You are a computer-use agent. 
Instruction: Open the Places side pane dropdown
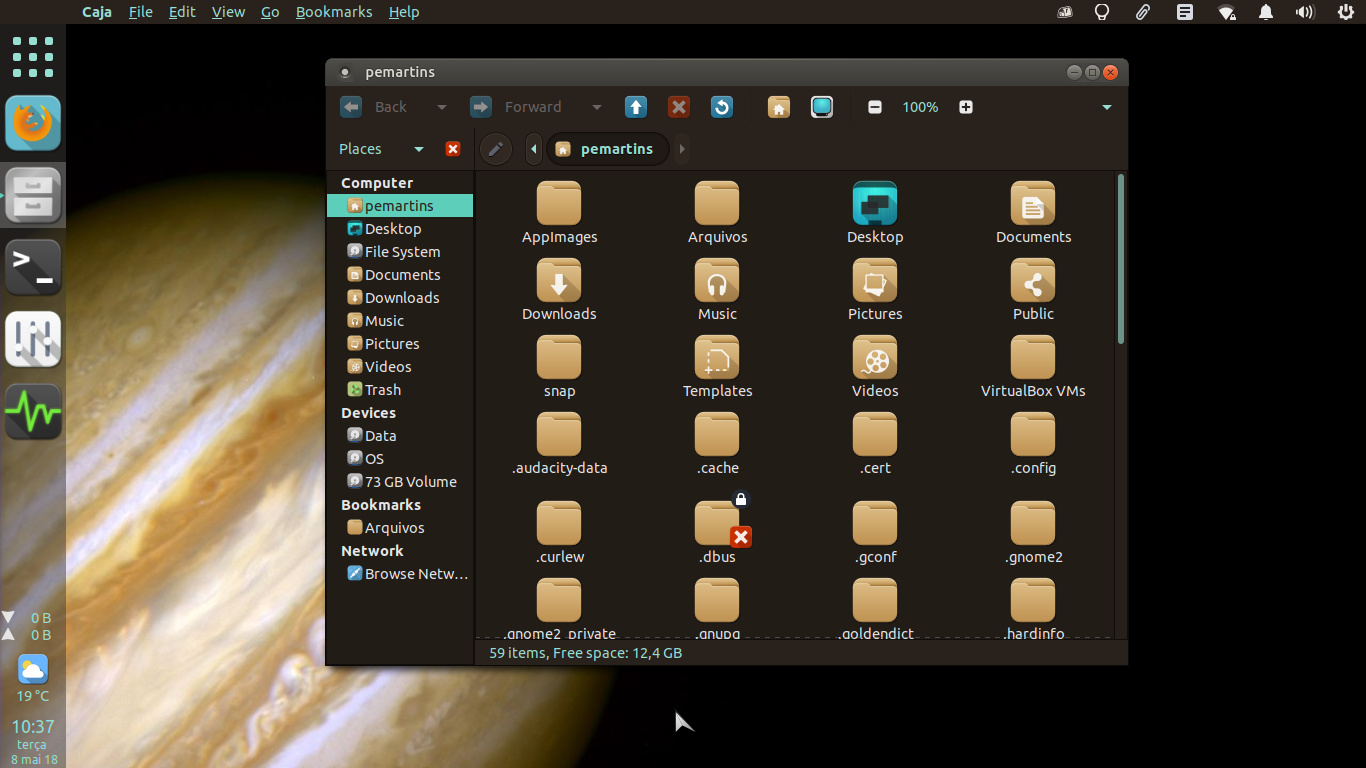pos(419,149)
